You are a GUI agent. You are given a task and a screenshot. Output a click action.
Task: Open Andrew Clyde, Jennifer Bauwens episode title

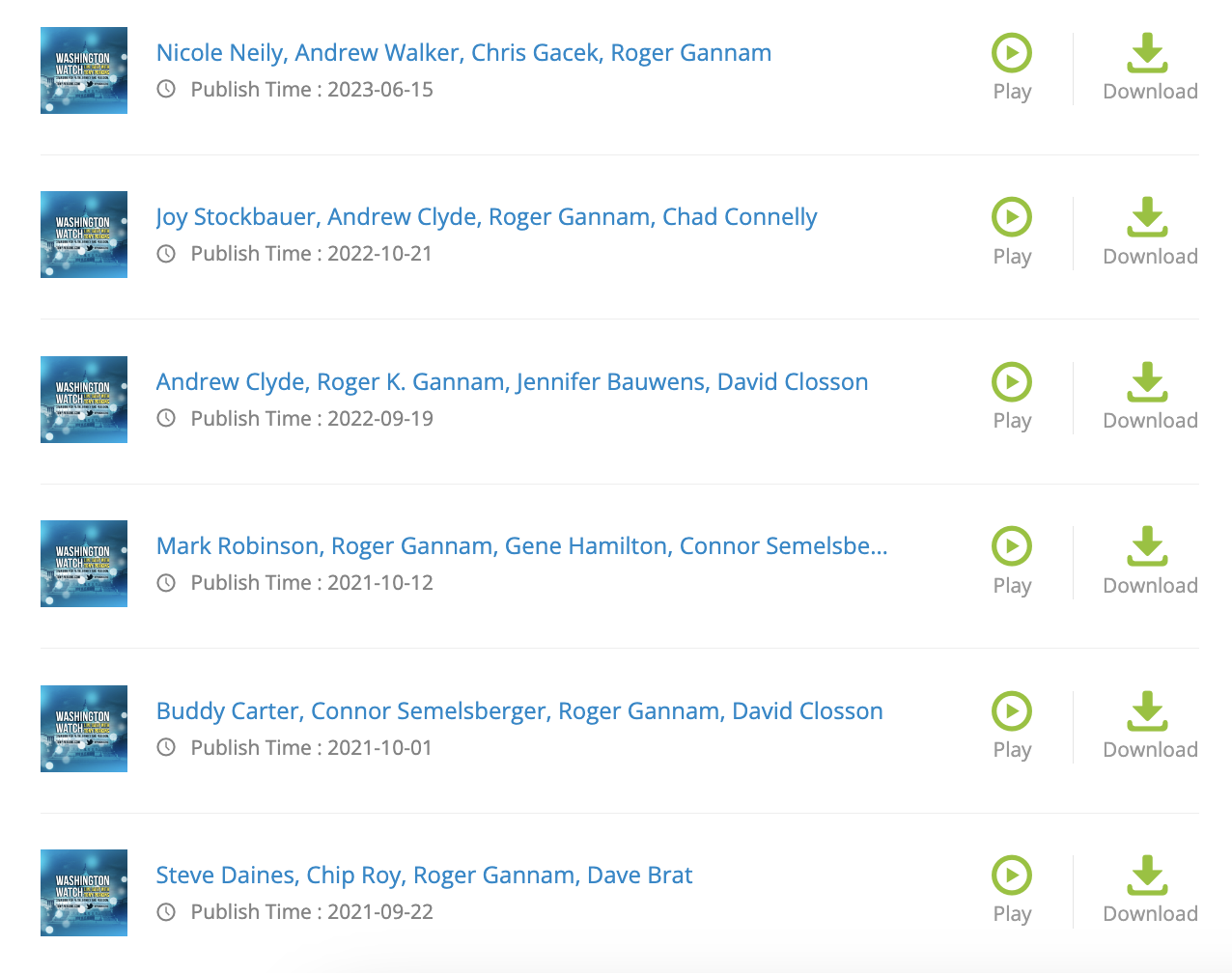(x=512, y=382)
